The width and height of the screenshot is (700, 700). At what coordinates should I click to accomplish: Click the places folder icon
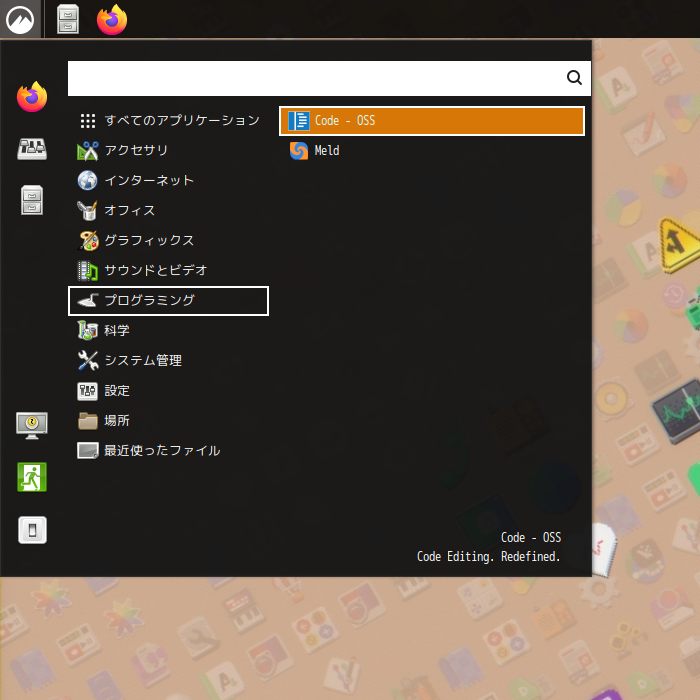(x=88, y=421)
